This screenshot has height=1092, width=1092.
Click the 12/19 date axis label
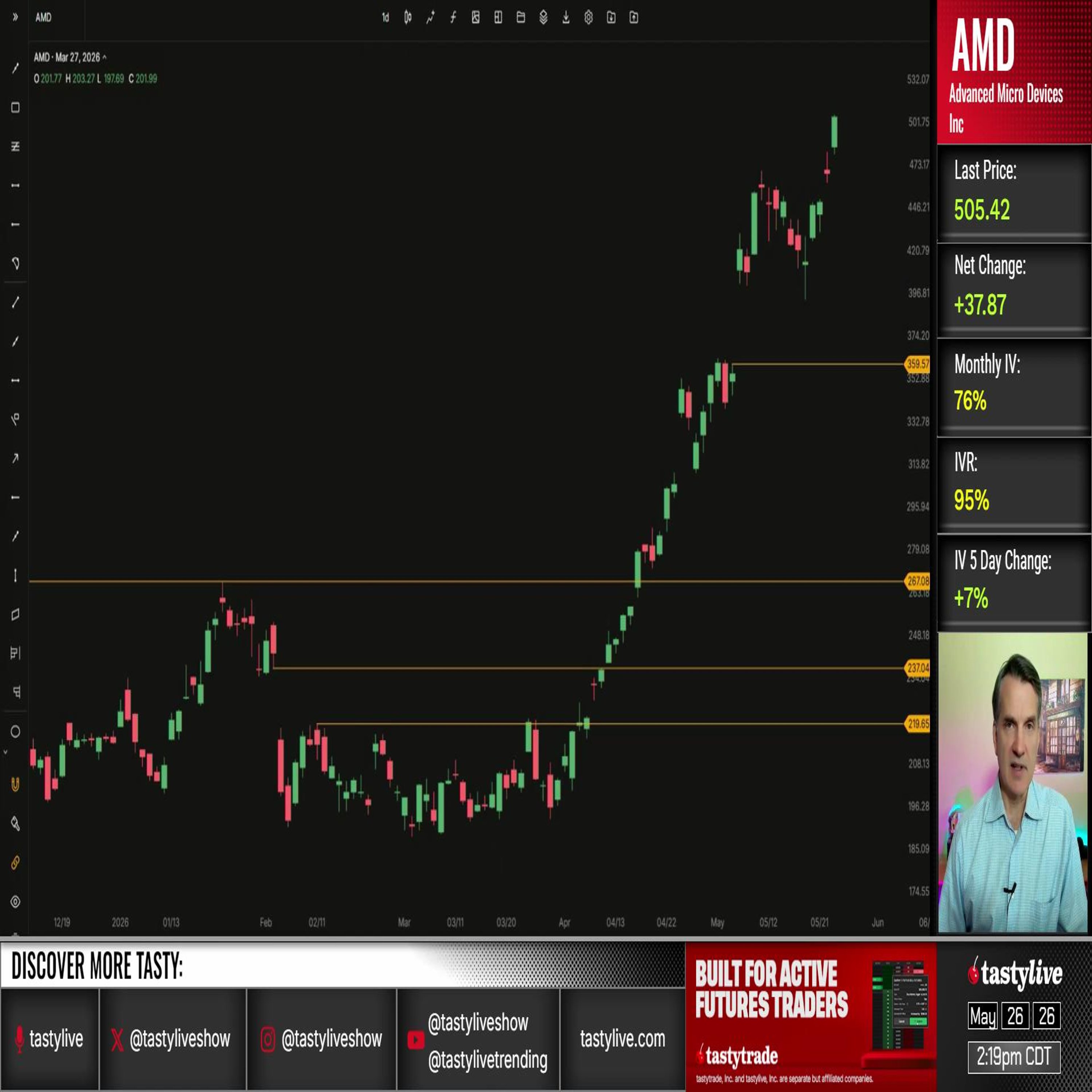click(62, 922)
